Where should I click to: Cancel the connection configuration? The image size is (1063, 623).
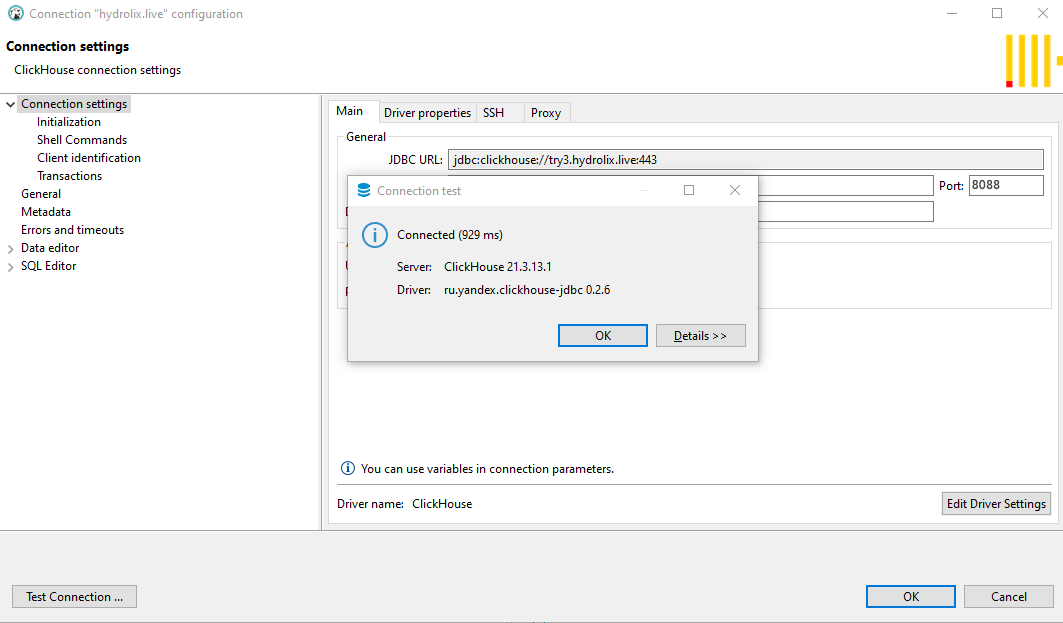pyautogui.click(x=1008, y=597)
